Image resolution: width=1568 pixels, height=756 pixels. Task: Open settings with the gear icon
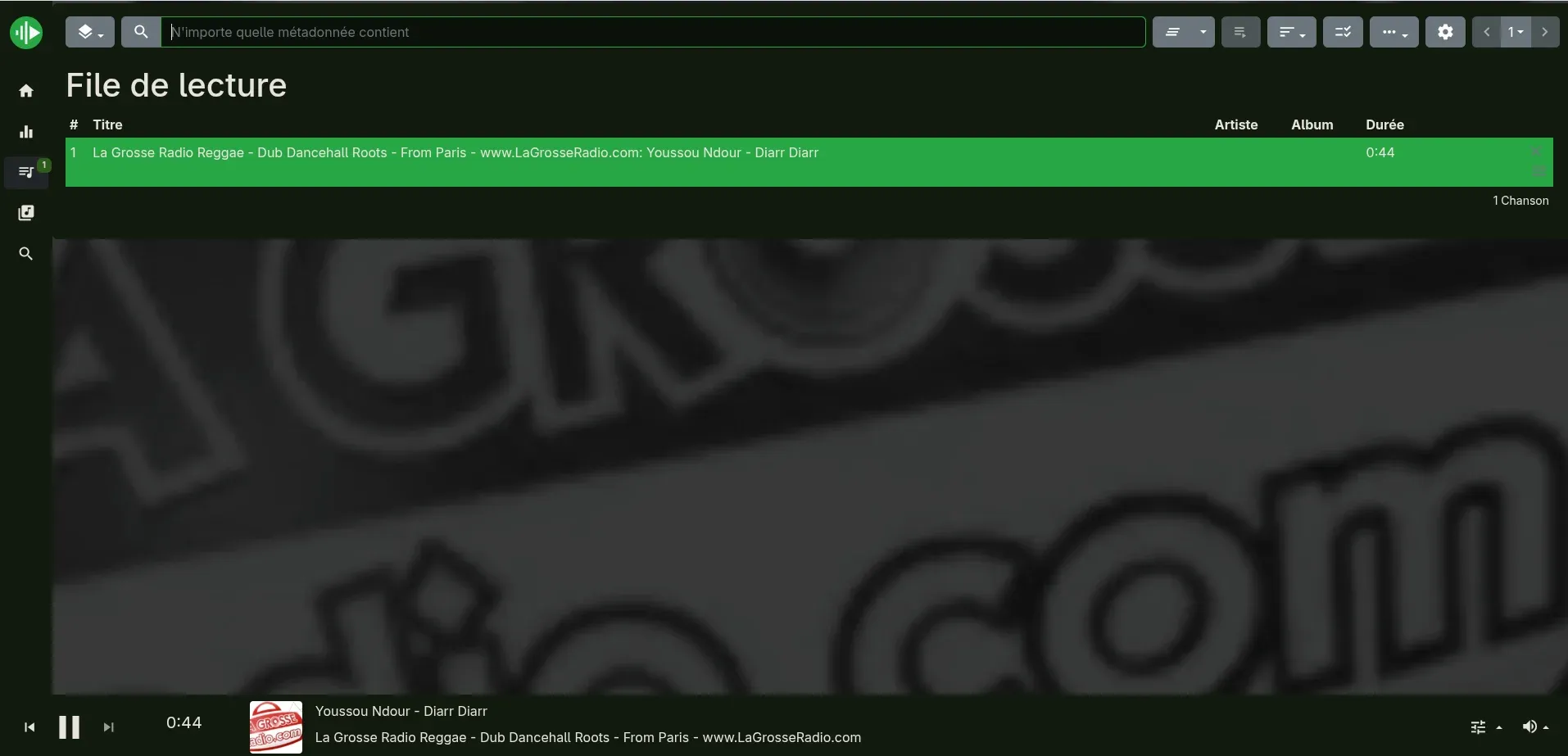pyautogui.click(x=1445, y=32)
